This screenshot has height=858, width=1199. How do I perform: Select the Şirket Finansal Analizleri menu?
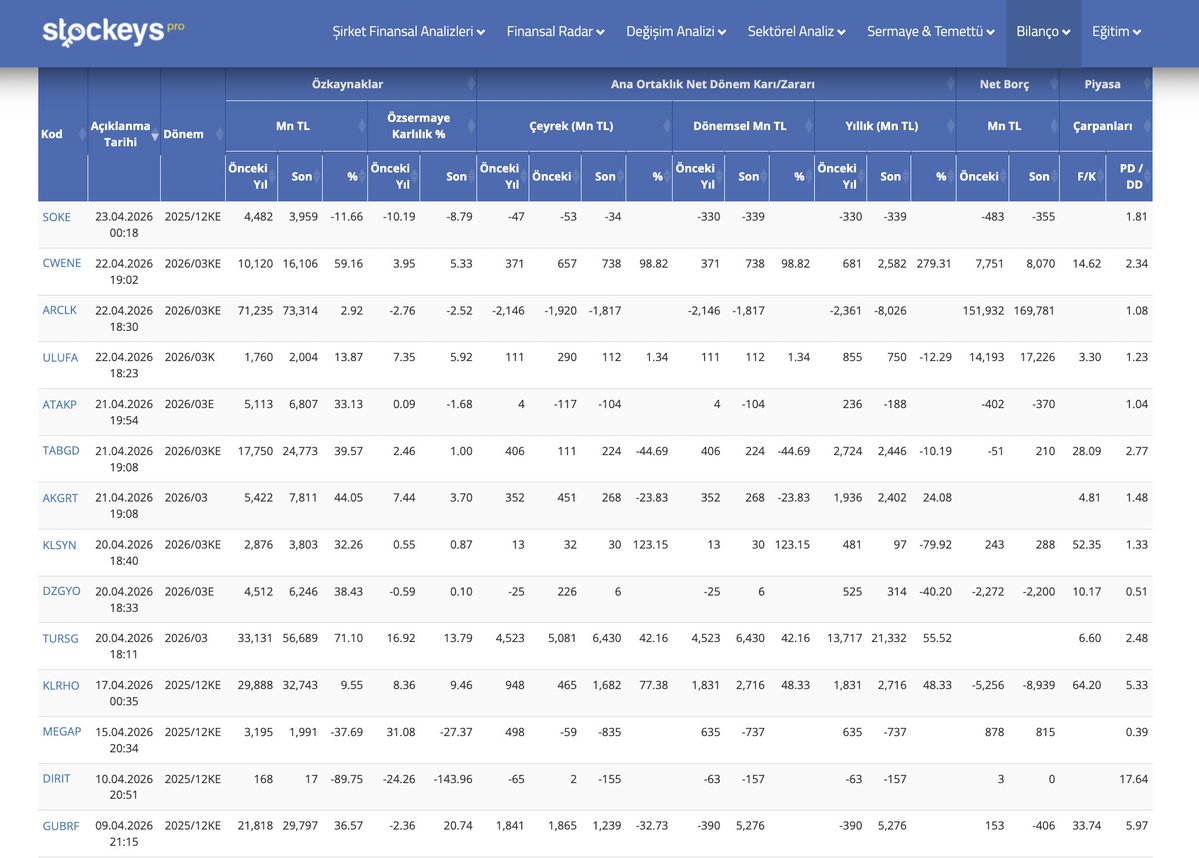[x=408, y=31]
